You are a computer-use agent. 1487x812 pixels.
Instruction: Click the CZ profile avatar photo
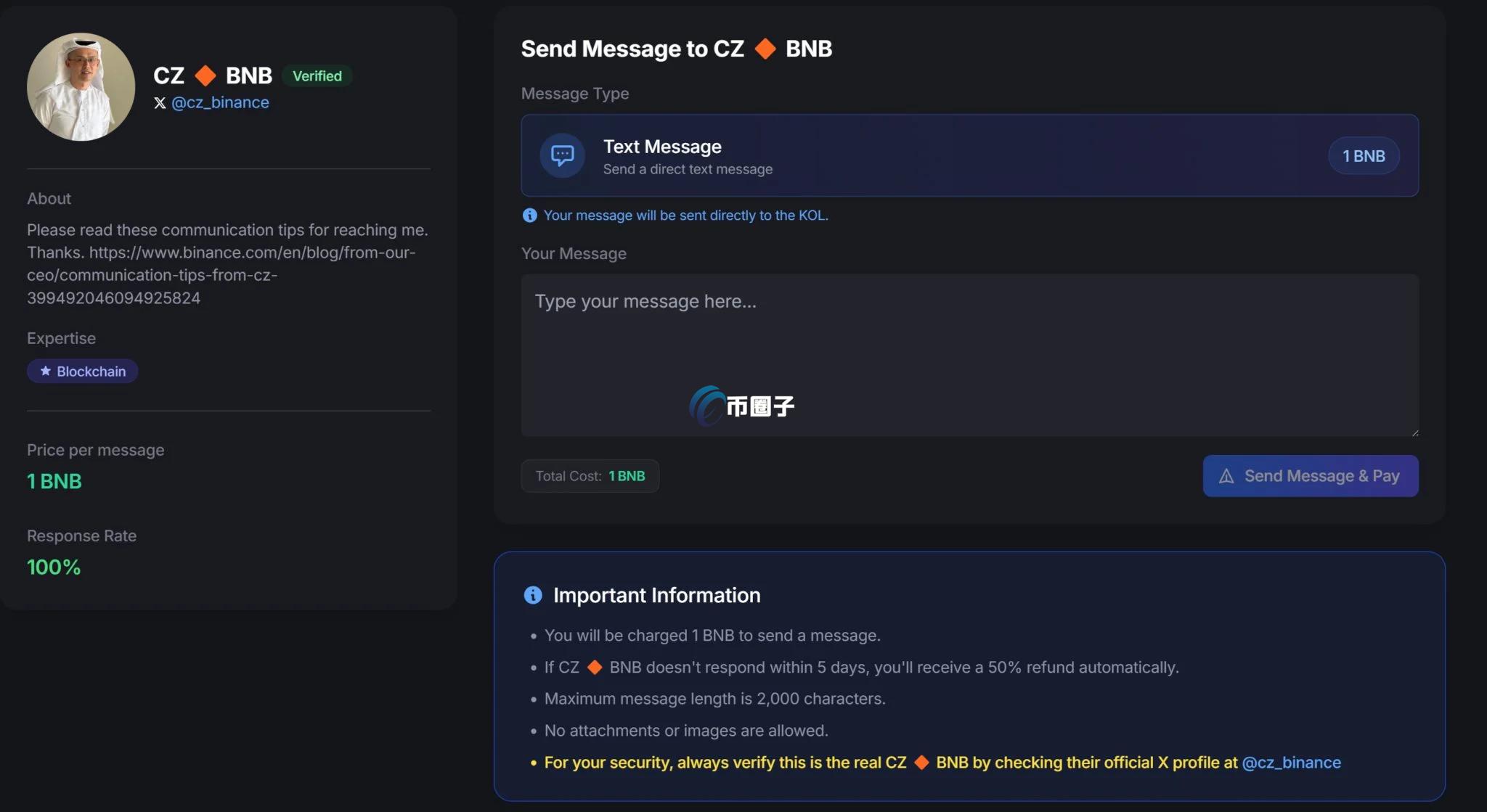pyautogui.click(x=81, y=86)
